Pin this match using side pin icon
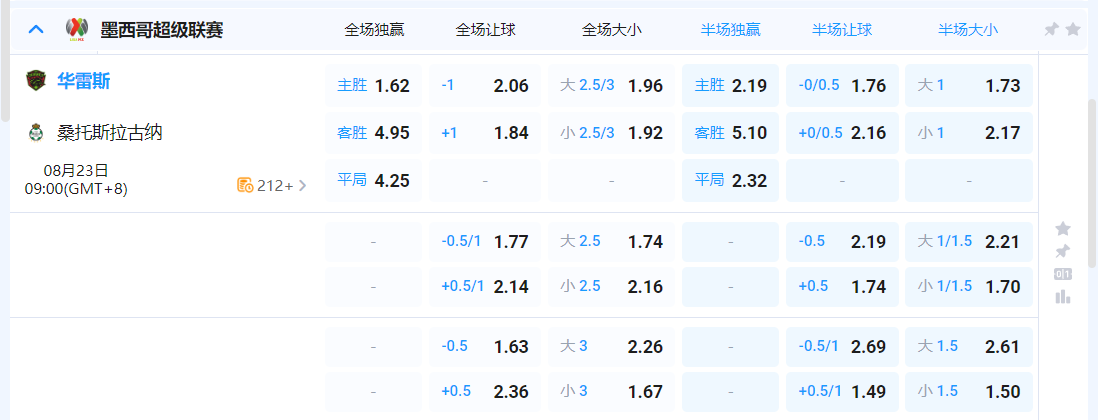 pos(1063,251)
